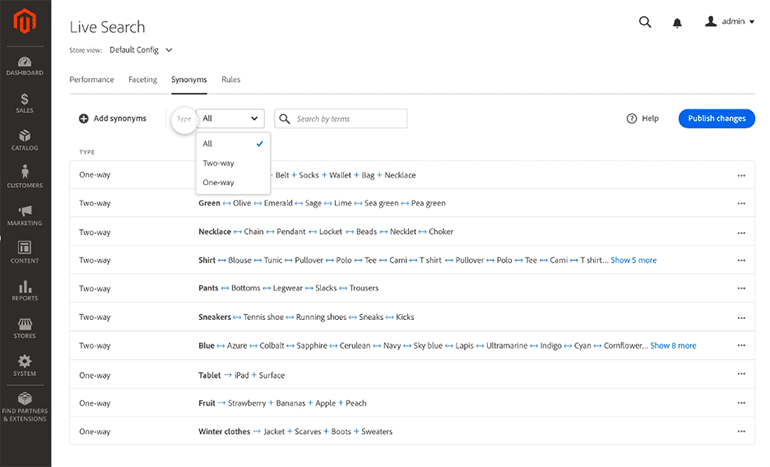Go to Sales in the sidebar
This screenshot has height=467, width=770.
tap(25, 103)
